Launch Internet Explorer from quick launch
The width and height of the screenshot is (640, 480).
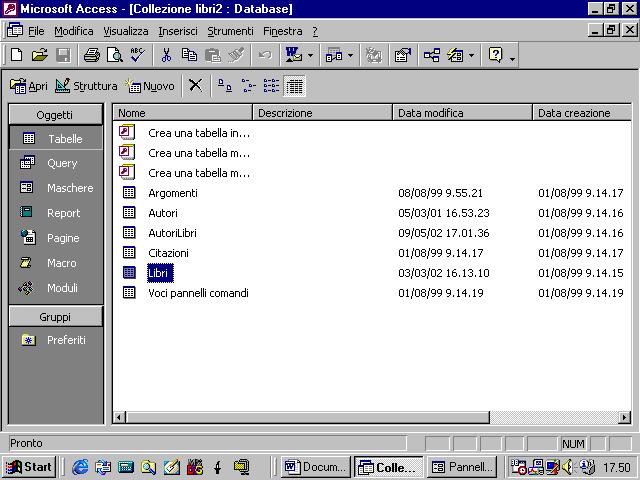[x=80, y=467]
